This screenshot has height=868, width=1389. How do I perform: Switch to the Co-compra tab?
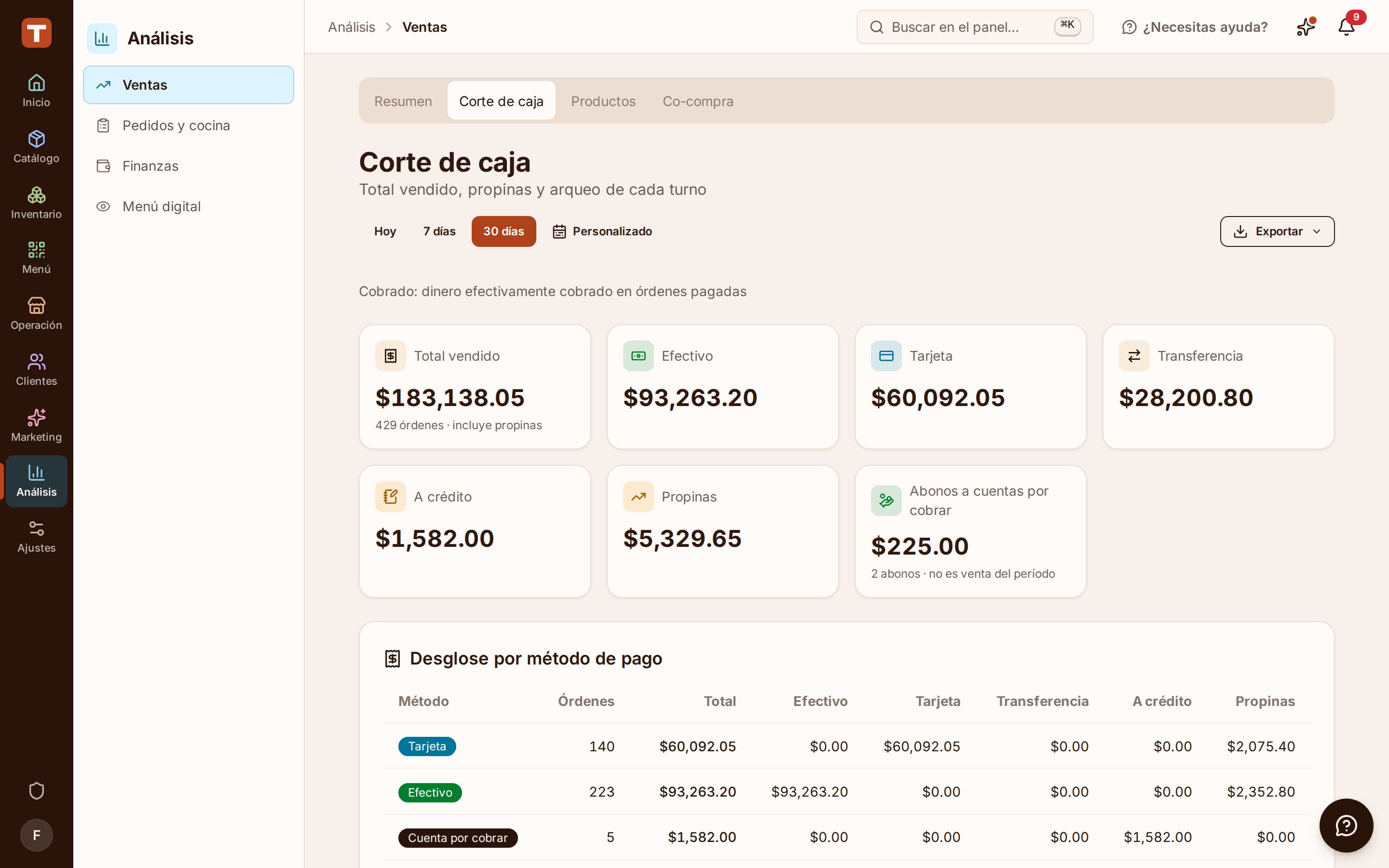point(698,101)
